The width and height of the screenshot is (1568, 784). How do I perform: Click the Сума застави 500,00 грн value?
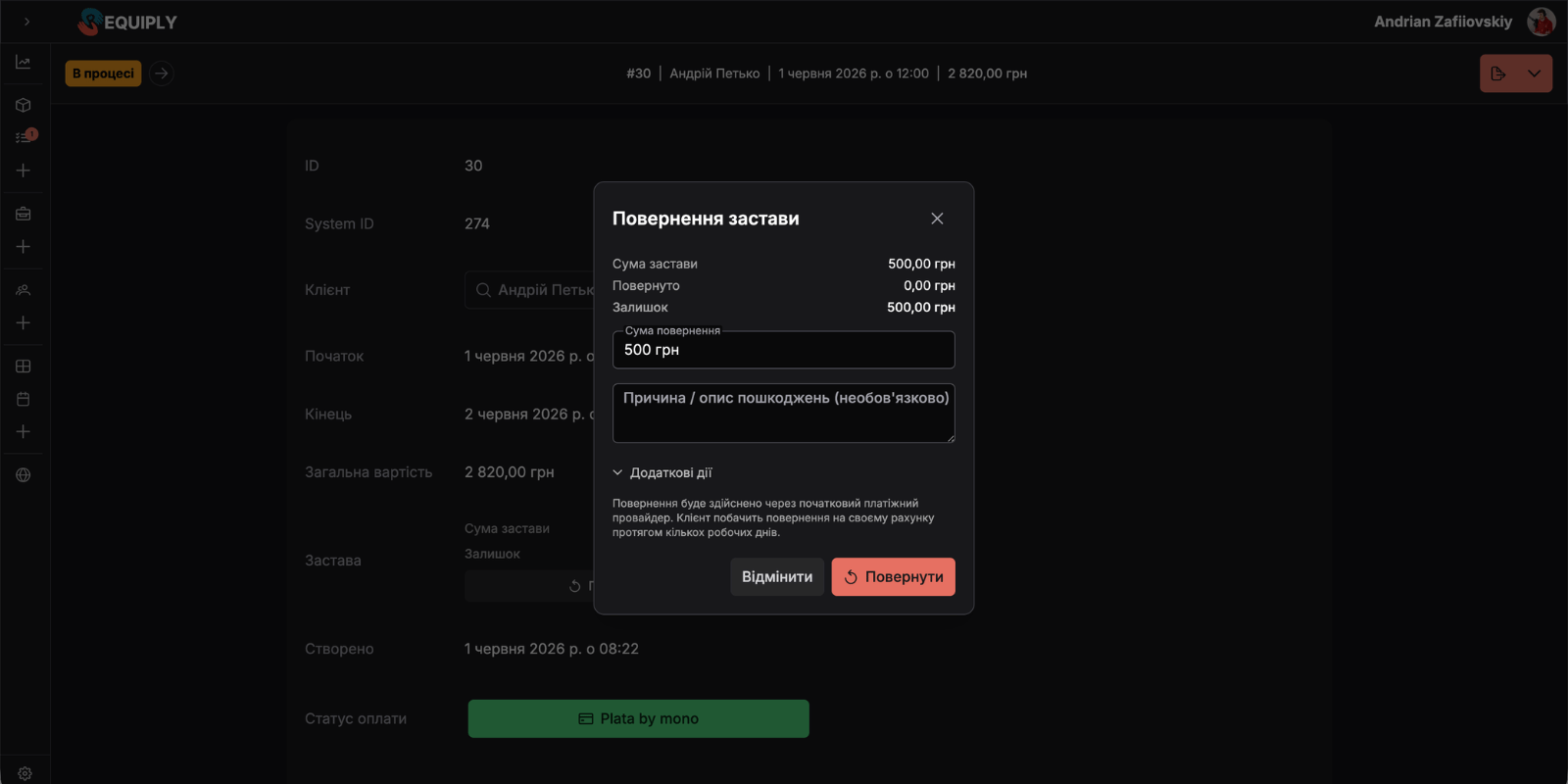[921, 264]
